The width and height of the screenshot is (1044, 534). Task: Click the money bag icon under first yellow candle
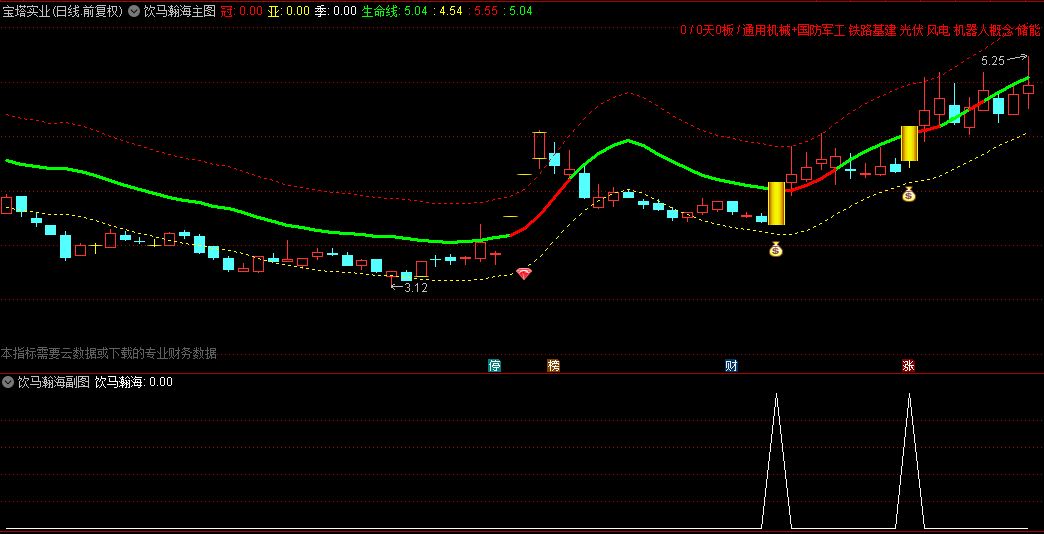[x=776, y=249]
